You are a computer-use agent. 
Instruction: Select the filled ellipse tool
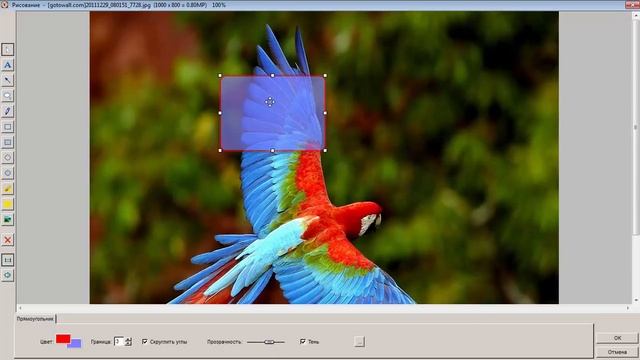(x=7, y=173)
